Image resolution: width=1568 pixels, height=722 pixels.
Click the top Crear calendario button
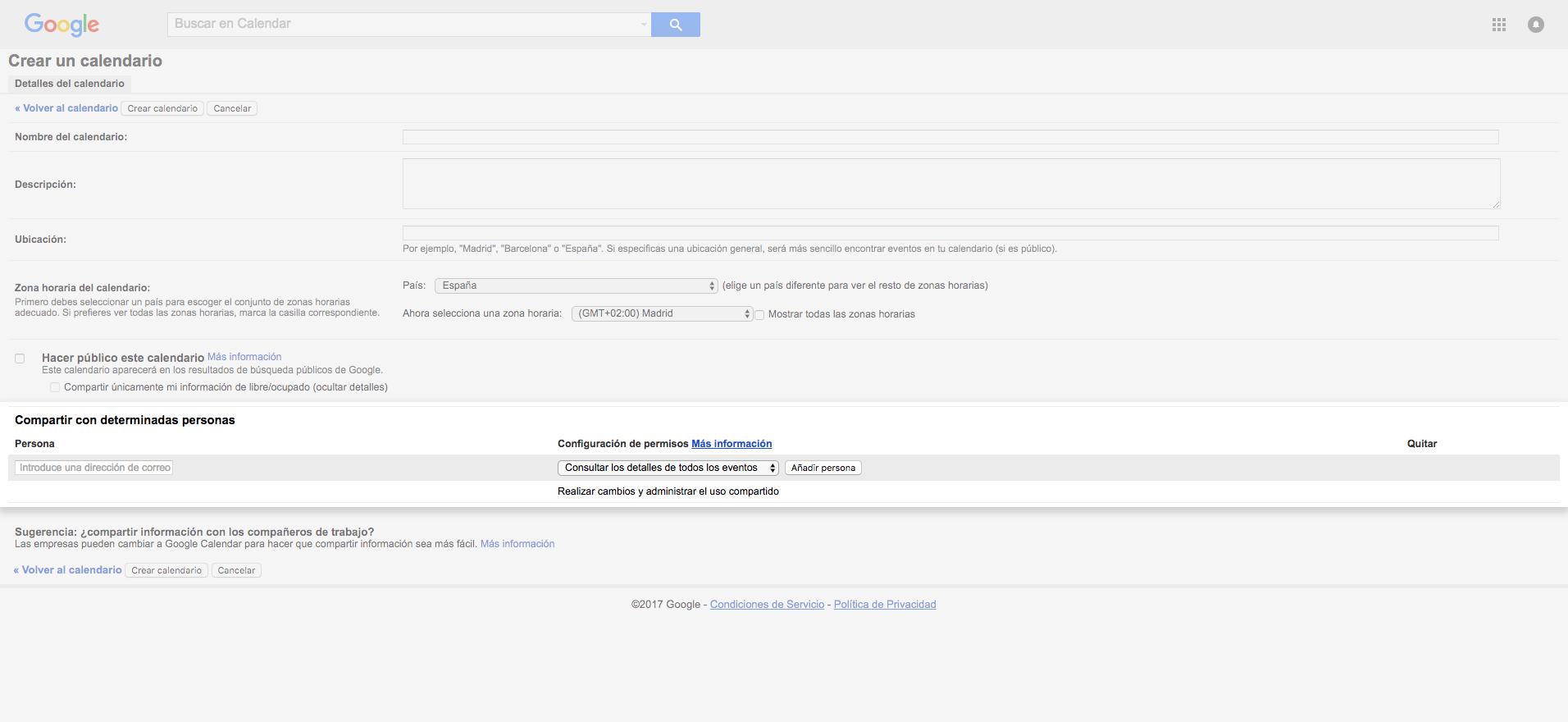pyautogui.click(x=162, y=108)
